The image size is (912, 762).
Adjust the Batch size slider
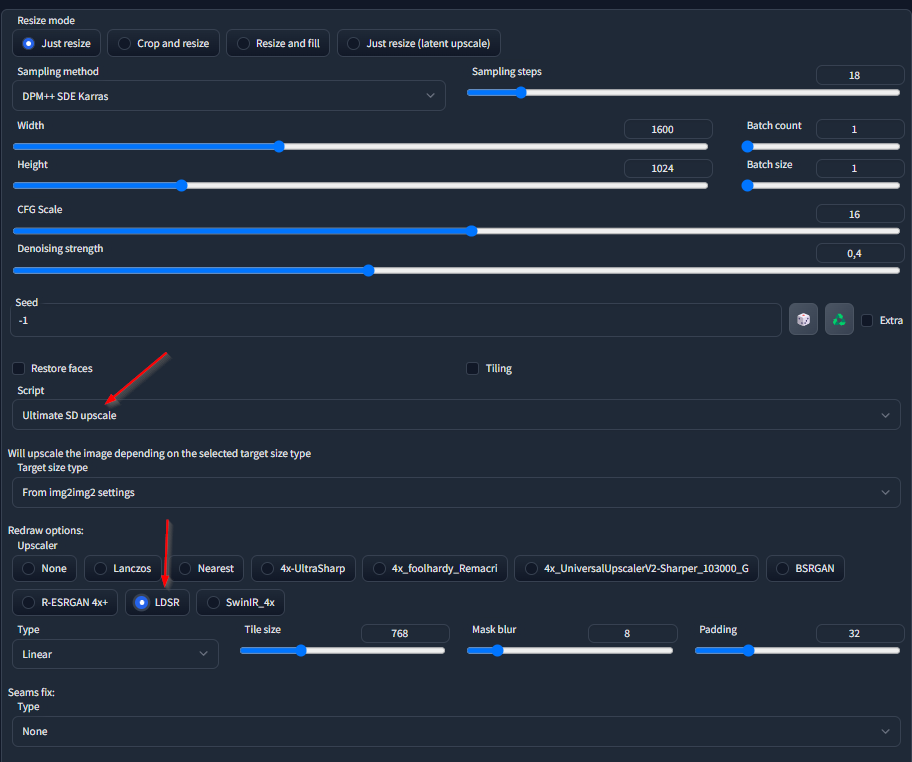click(821, 186)
